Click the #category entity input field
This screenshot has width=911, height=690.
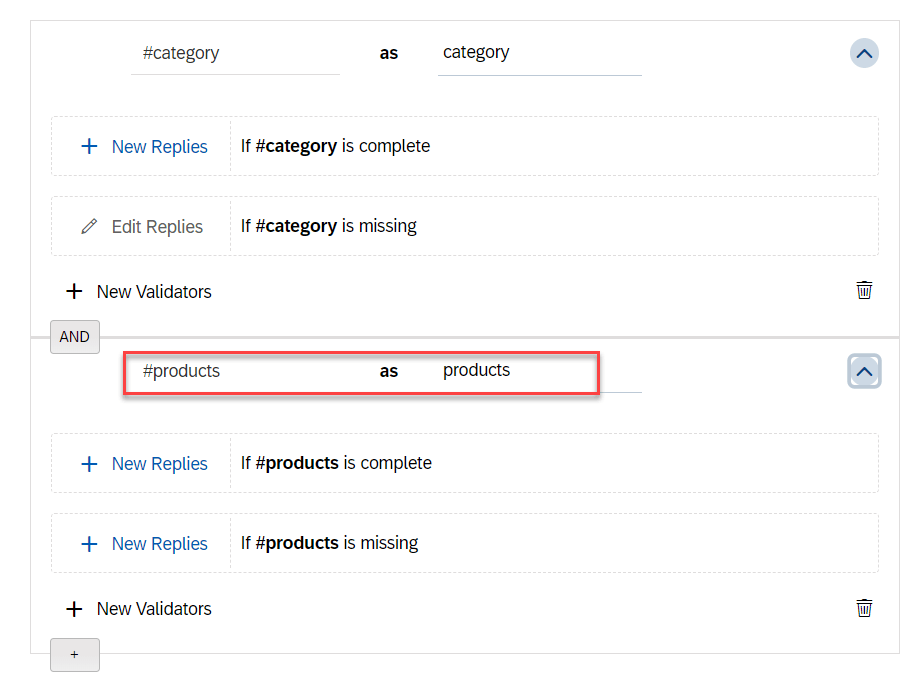pyautogui.click(x=235, y=53)
